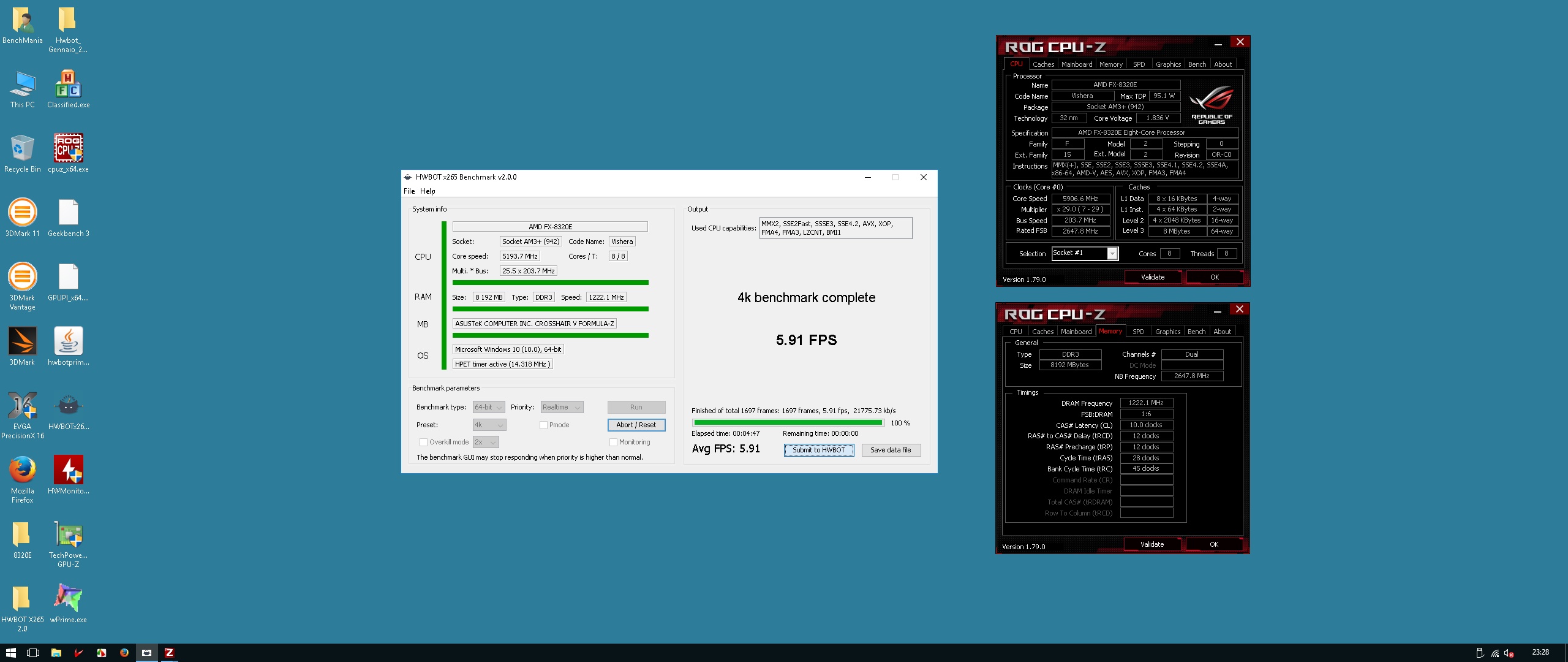This screenshot has height=662, width=1568.
Task: Click the Run button
Action: tap(636, 407)
